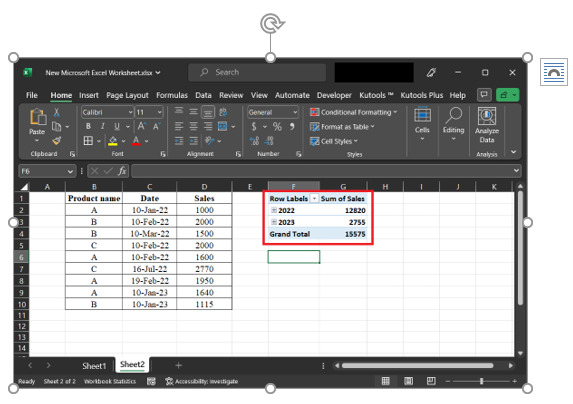
Task: Toggle Underline formatting
Action: tap(117, 126)
